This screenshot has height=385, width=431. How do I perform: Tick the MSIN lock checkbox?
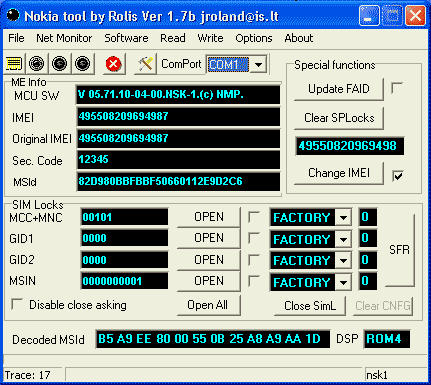[x=254, y=281]
